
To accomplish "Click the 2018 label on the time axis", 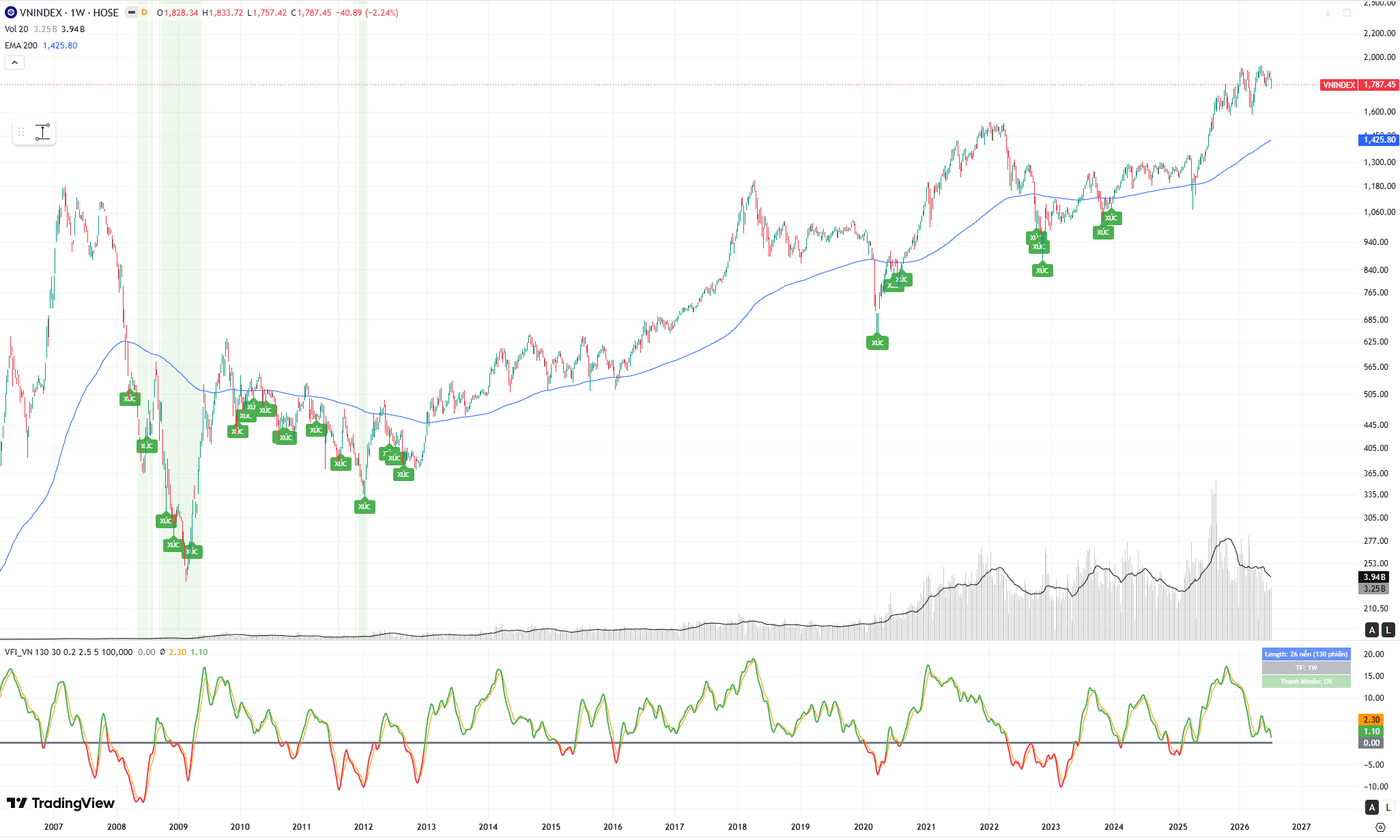I will 737,827.
